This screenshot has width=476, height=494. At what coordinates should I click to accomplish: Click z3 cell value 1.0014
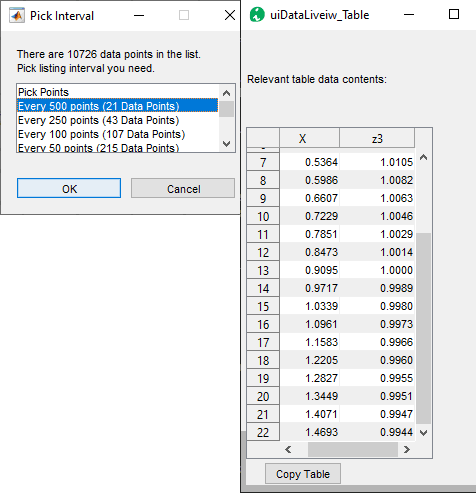tap(377, 252)
